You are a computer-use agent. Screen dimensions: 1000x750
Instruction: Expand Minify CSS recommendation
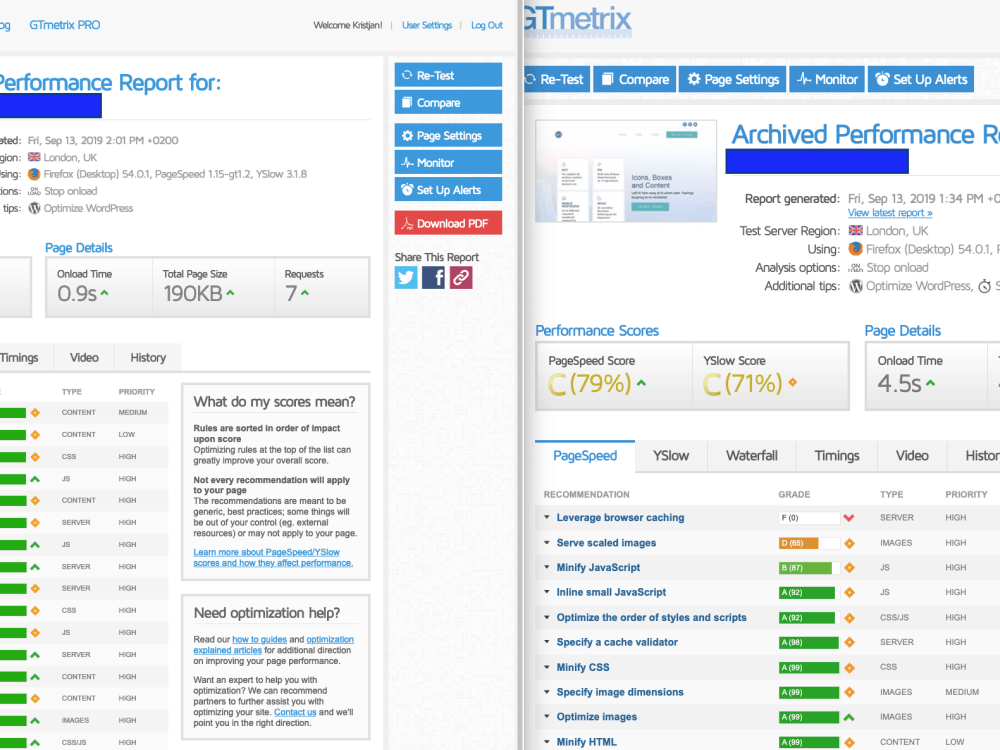point(583,667)
